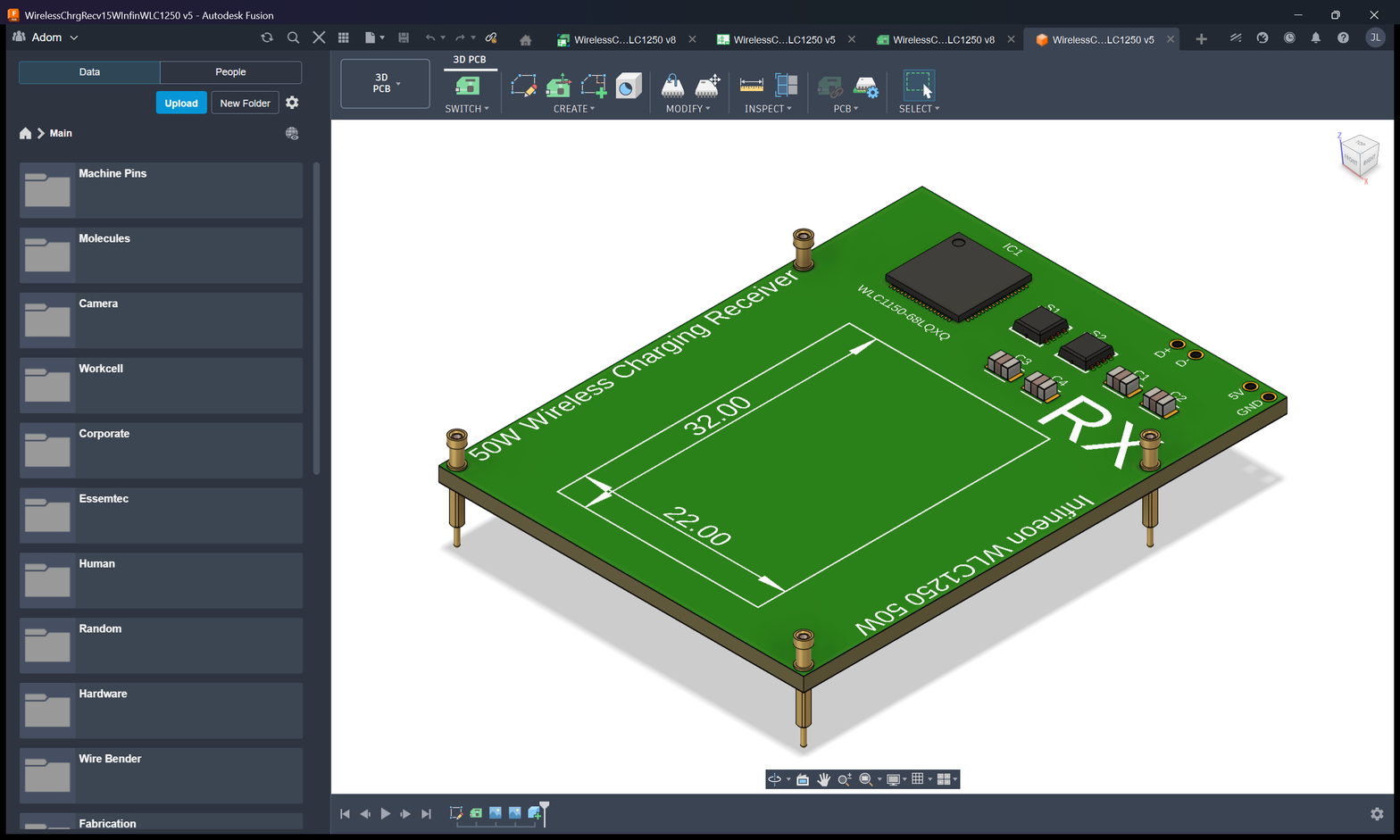This screenshot has width=1400, height=840.
Task: Jump to timeline beginning
Action: (345, 814)
